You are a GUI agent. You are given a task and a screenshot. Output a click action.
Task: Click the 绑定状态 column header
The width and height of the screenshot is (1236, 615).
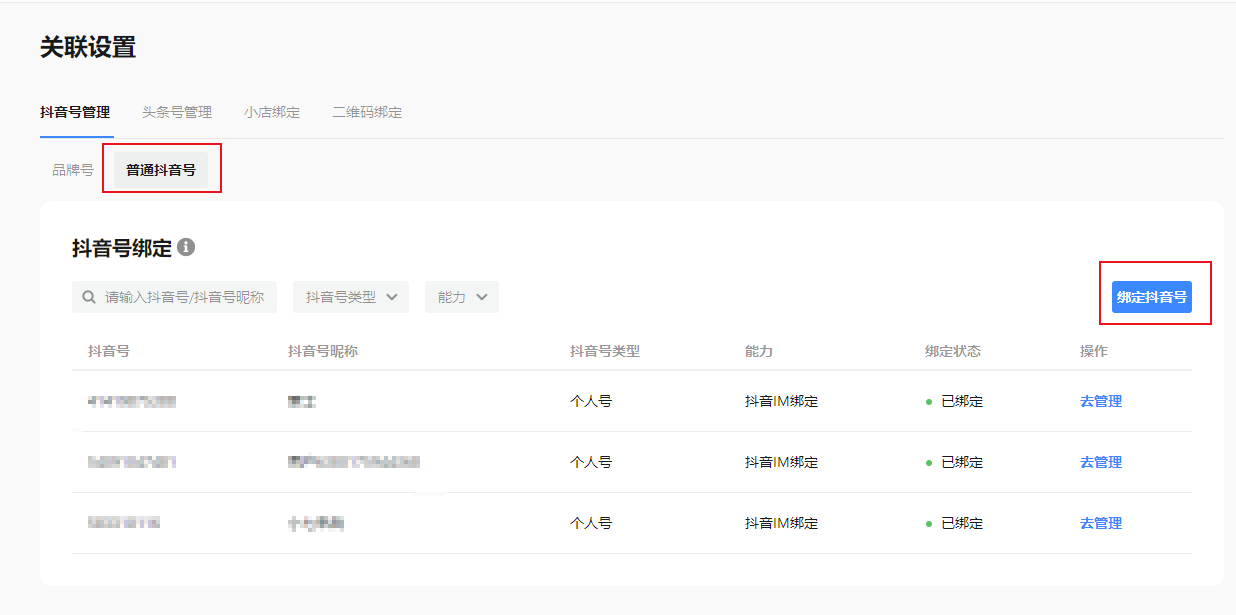click(x=952, y=351)
